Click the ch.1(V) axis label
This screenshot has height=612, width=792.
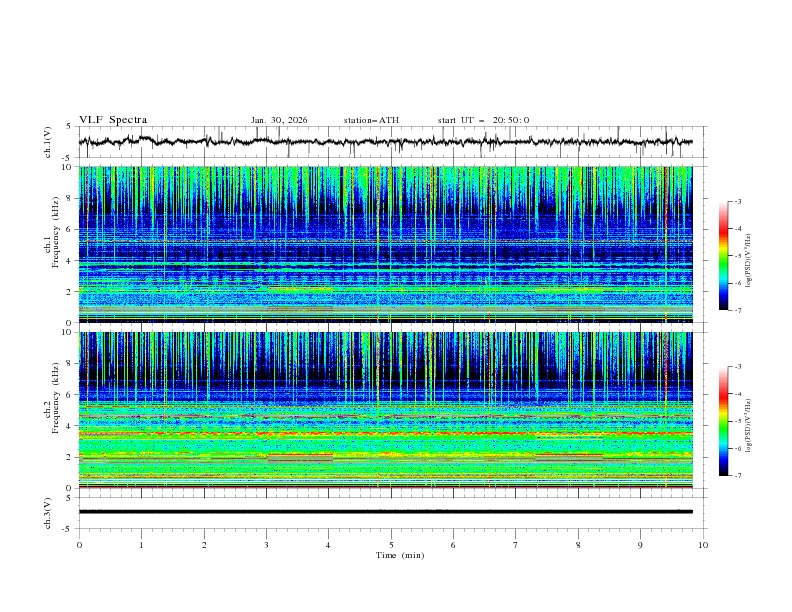[49, 142]
